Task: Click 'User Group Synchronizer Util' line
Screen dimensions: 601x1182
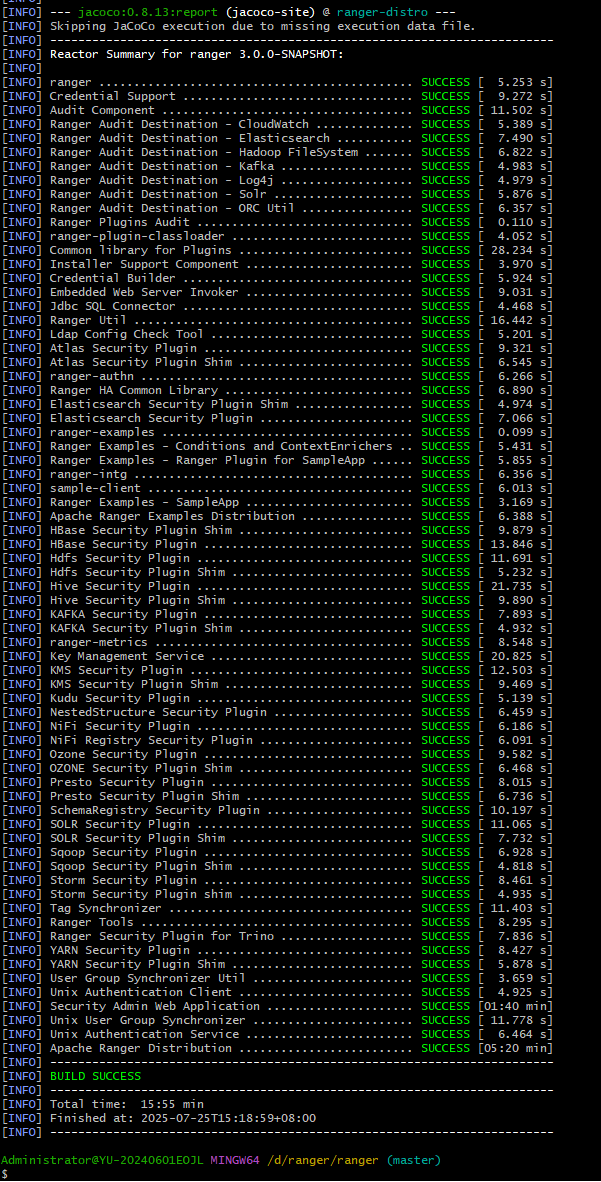Action: [278, 978]
